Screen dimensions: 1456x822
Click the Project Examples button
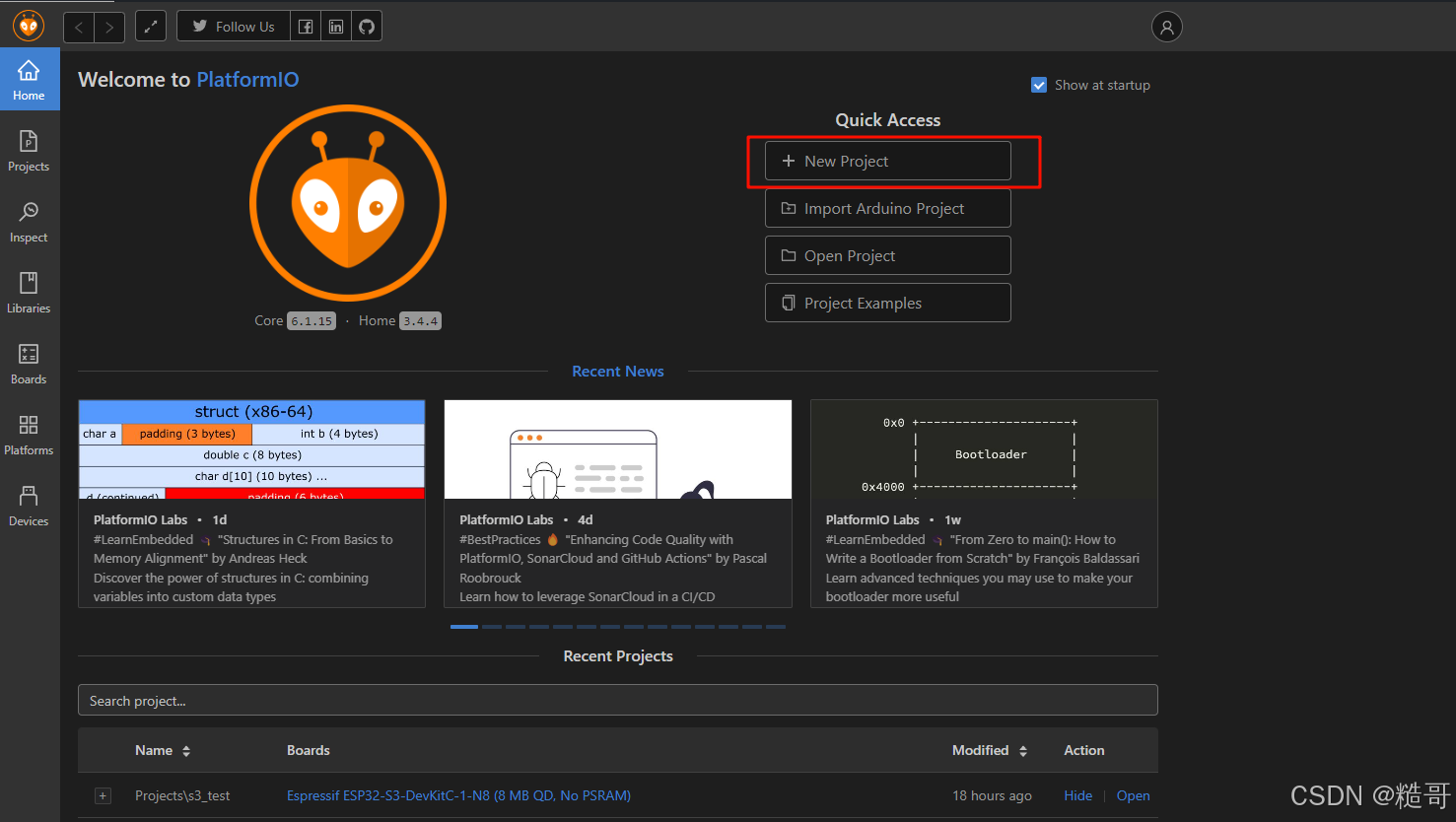pyautogui.click(x=888, y=303)
